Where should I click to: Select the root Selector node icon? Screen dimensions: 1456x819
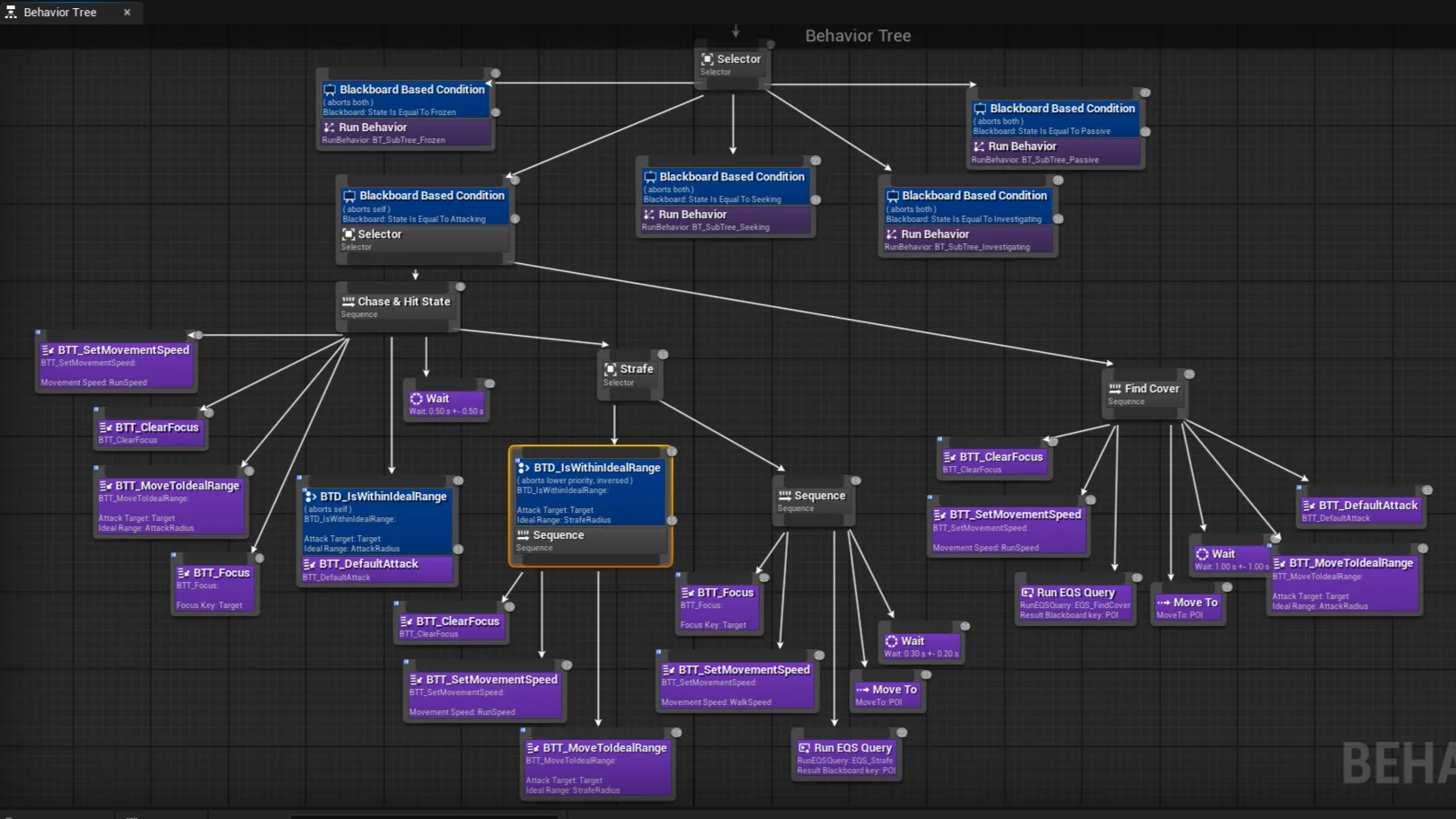709,58
